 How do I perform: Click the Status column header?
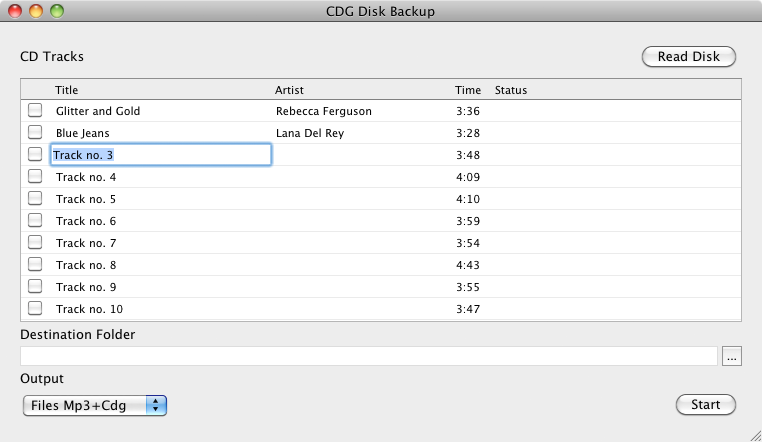point(510,90)
